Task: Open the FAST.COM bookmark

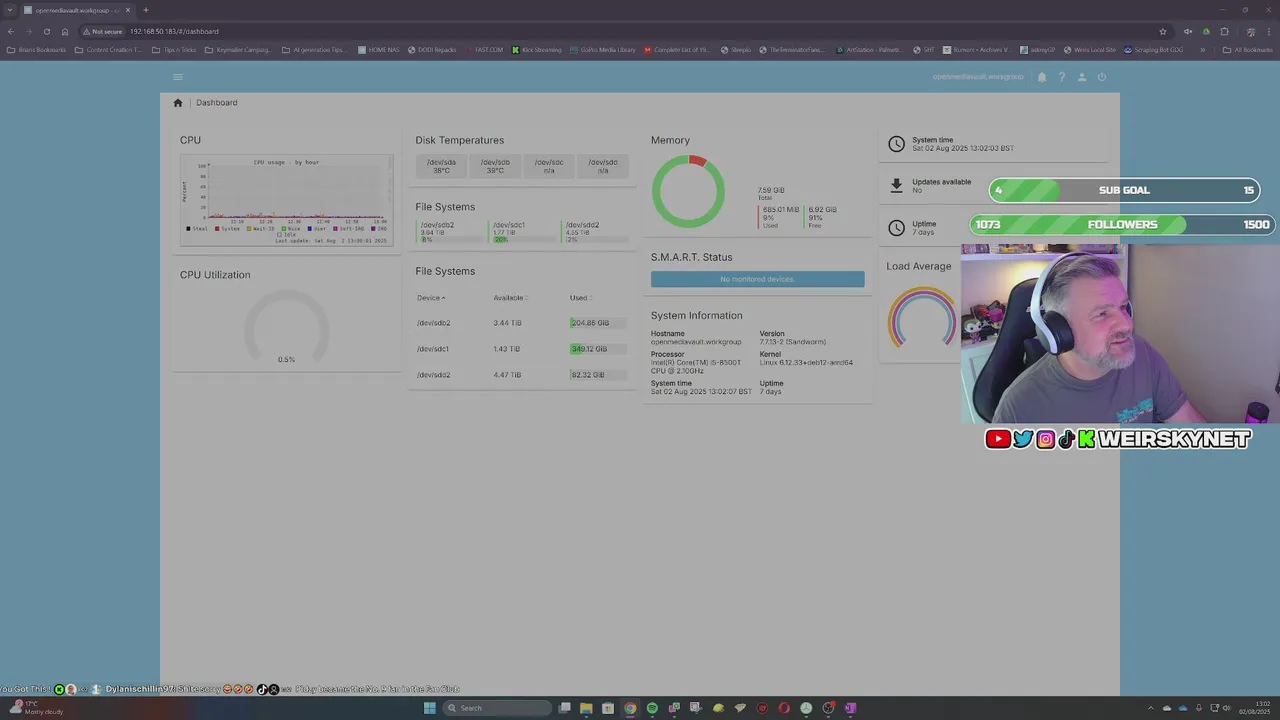Action: [x=483, y=50]
